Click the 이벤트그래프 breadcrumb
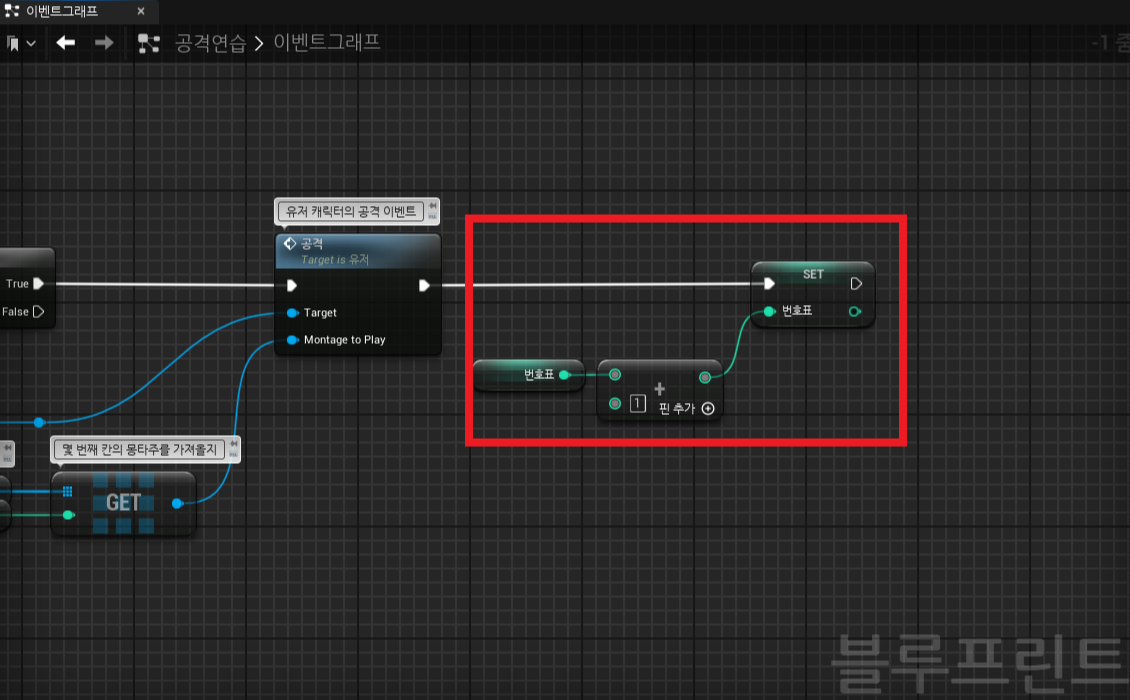This screenshot has height=700, width=1130. pyautogui.click(x=326, y=43)
